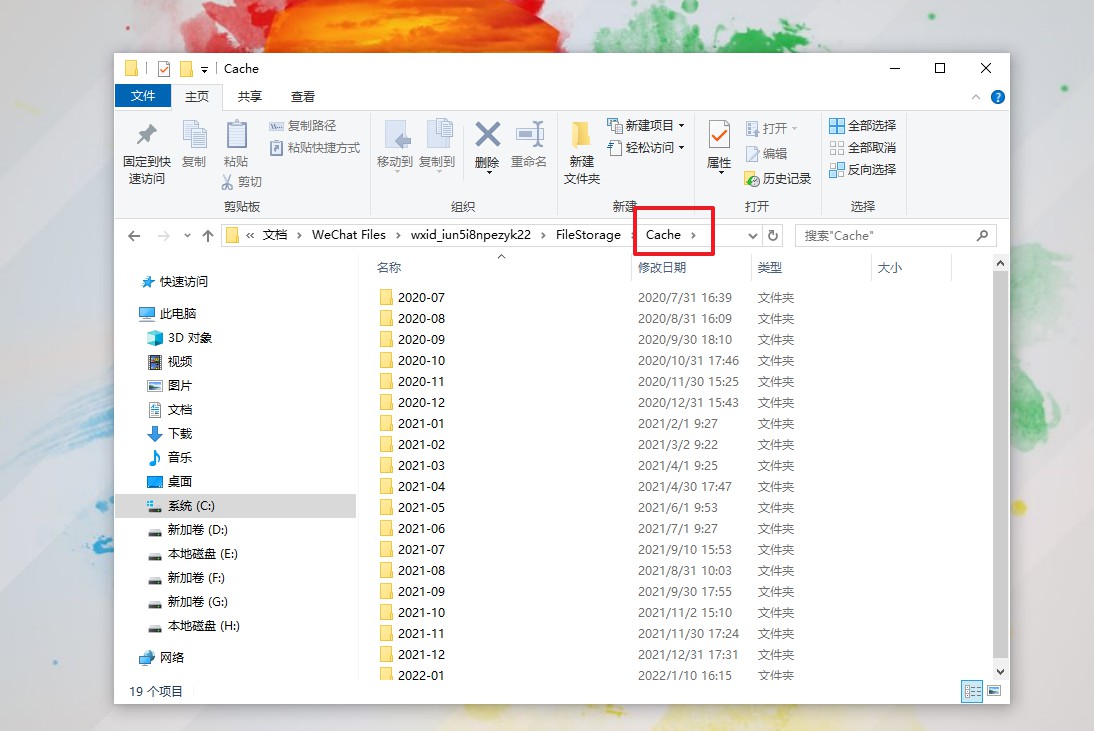The width and height of the screenshot is (1094, 731).
Task: Expand chevron after Cache breadcrumb
Action: [694, 235]
